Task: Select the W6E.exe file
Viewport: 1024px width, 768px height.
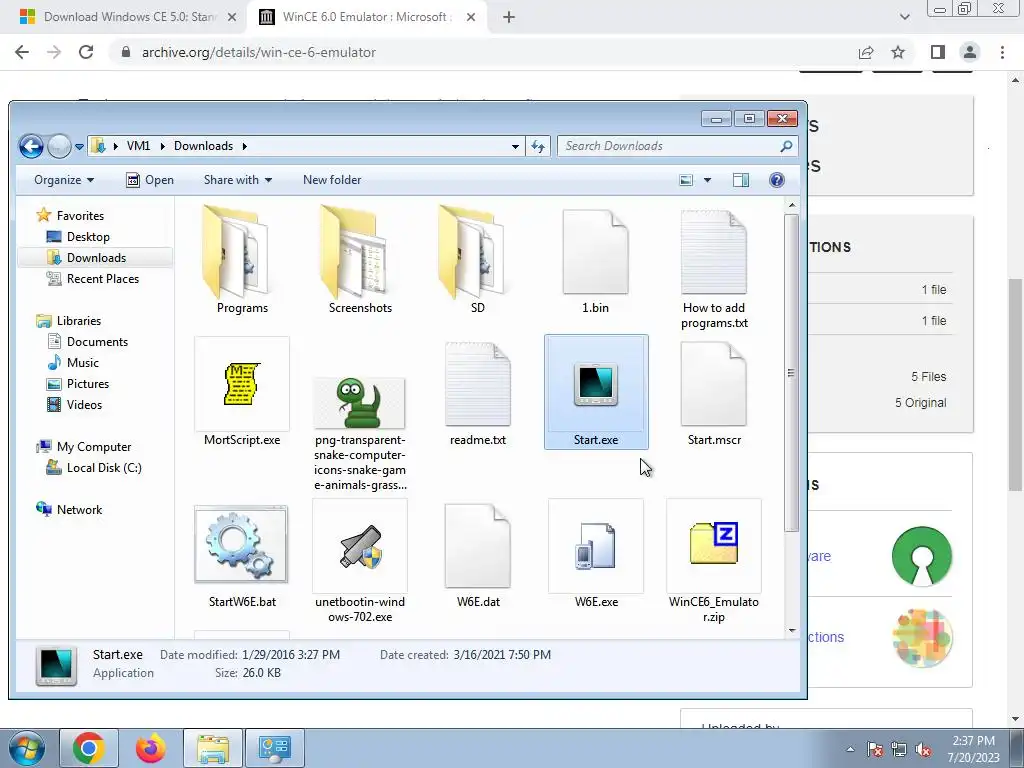Action: coord(596,555)
